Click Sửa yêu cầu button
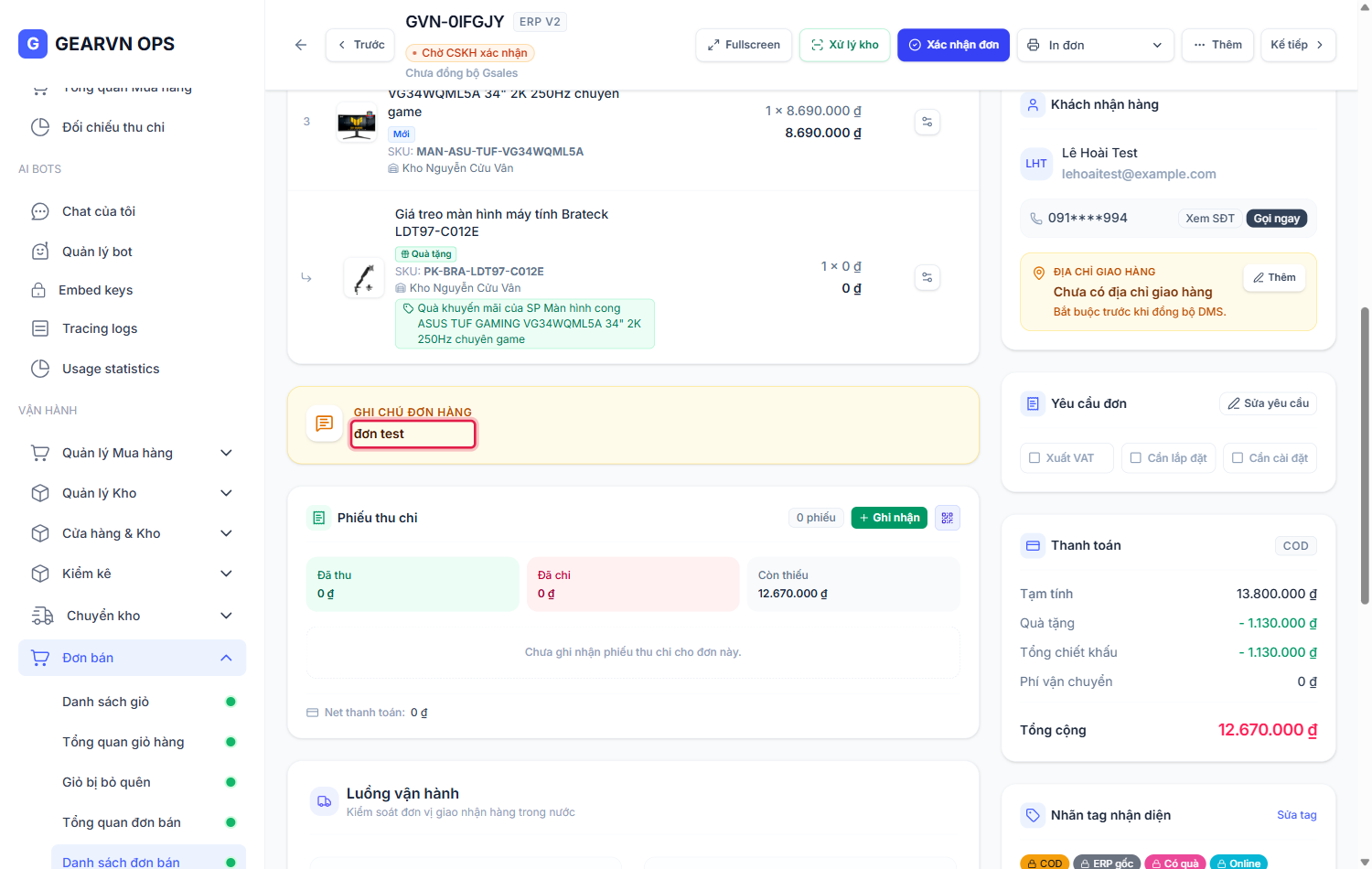The image size is (1372, 869). 1268,403
